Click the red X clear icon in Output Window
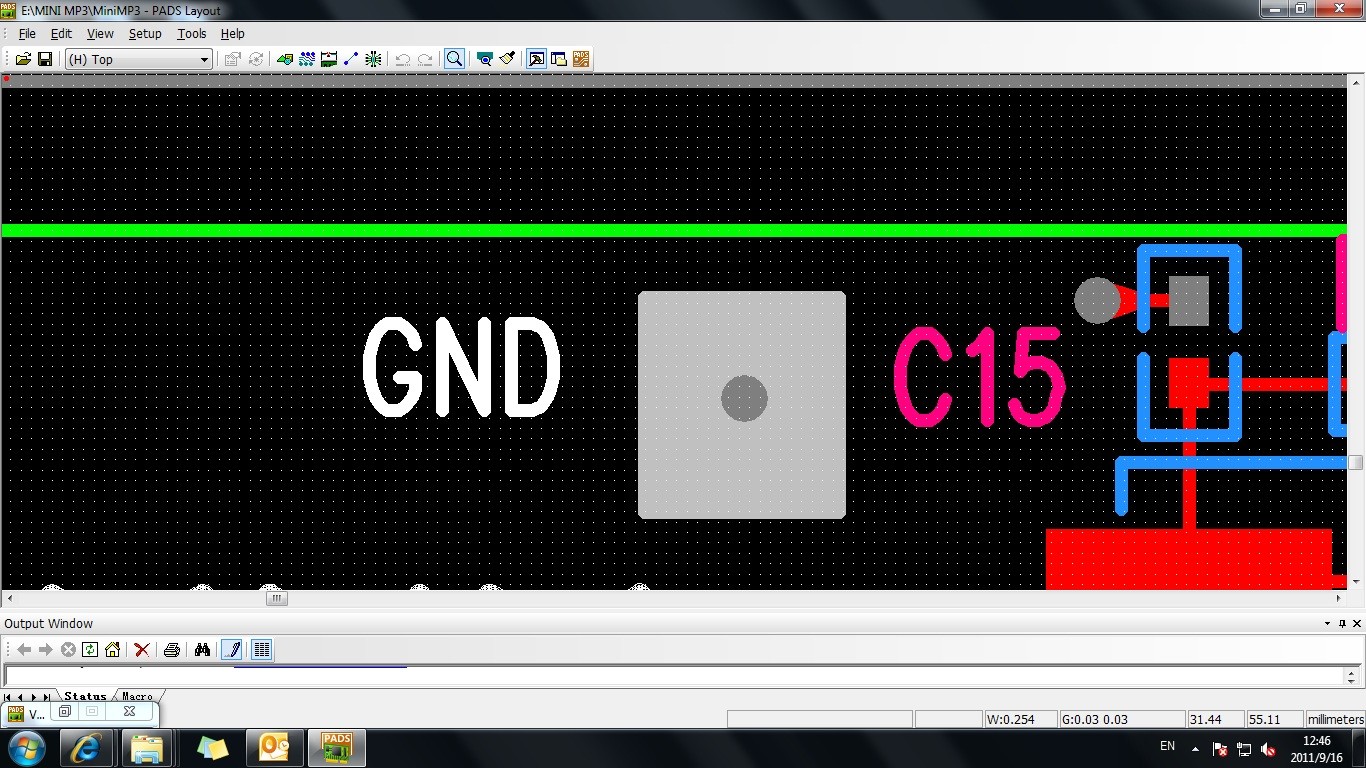Viewport: 1366px width, 768px height. pos(142,650)
